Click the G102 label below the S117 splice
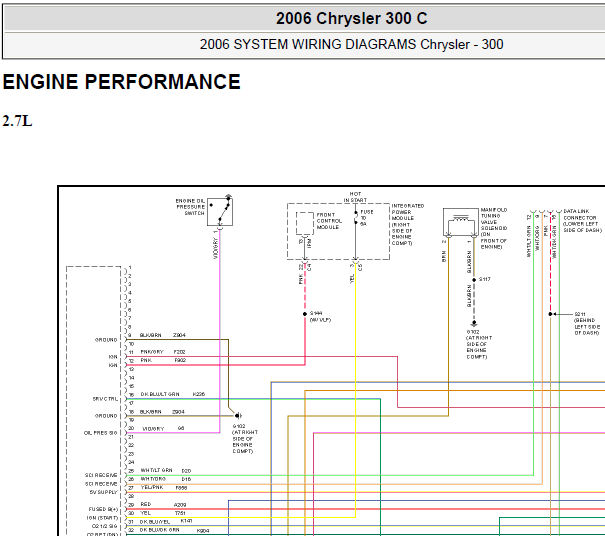 [479, 345]
